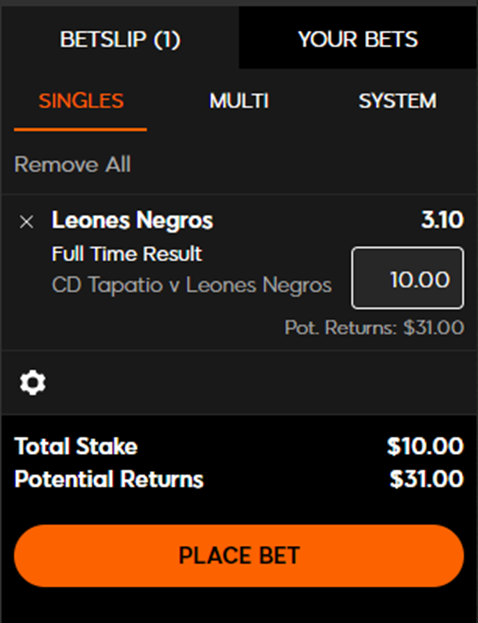This screenshot has height=623, width=478.
Task: Click the $10.00 total stake amount
Action: 425,446
